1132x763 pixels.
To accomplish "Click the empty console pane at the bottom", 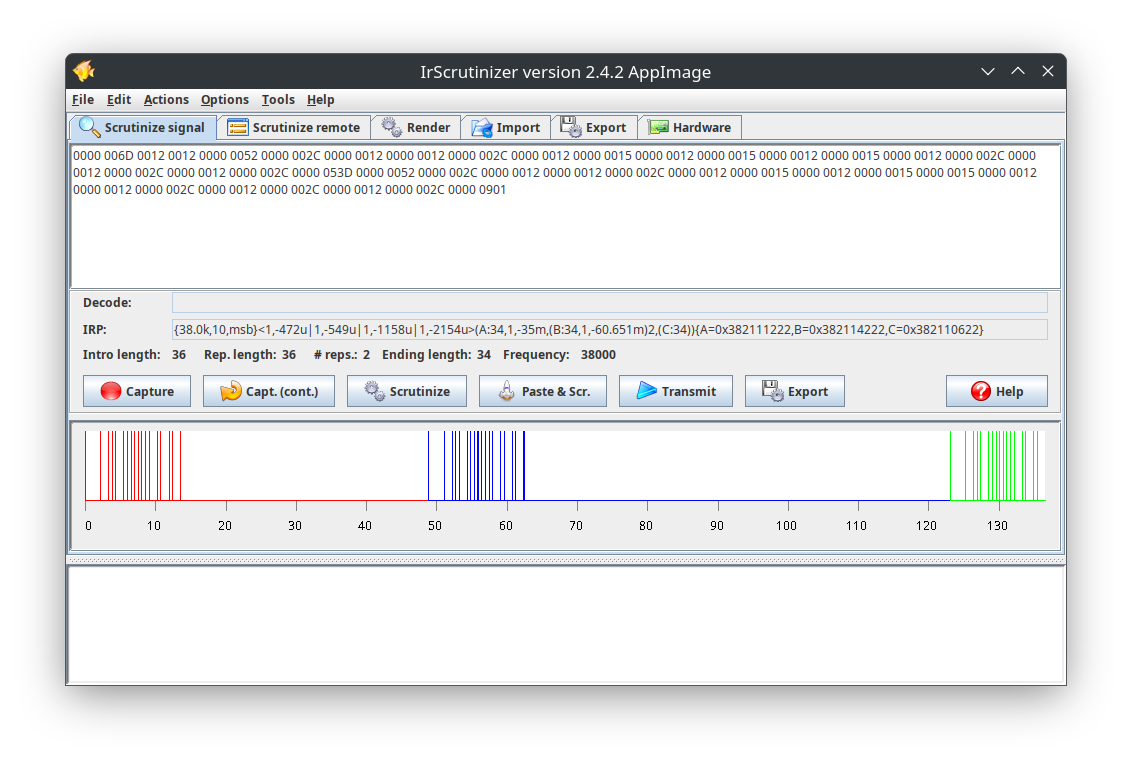I will 566,624.
